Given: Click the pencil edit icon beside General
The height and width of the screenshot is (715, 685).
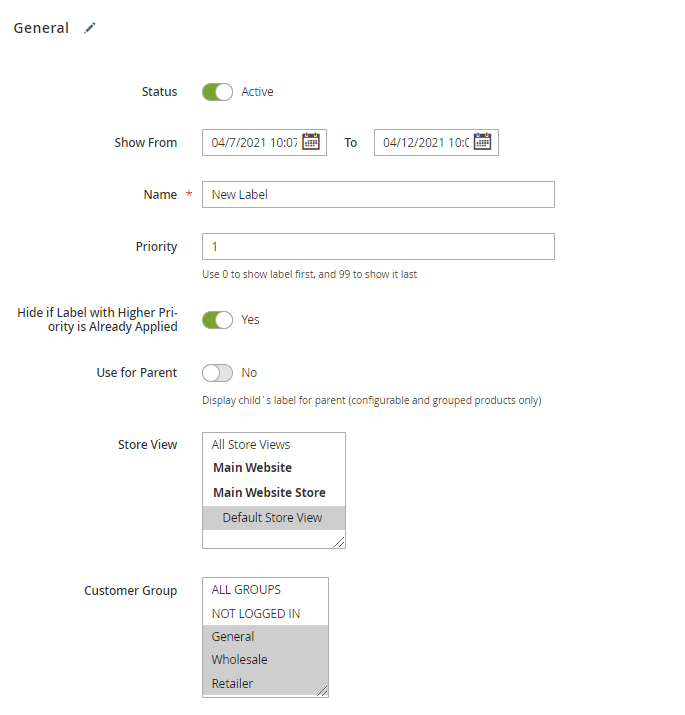Looking at the screenshot, I should coord(90,28).
